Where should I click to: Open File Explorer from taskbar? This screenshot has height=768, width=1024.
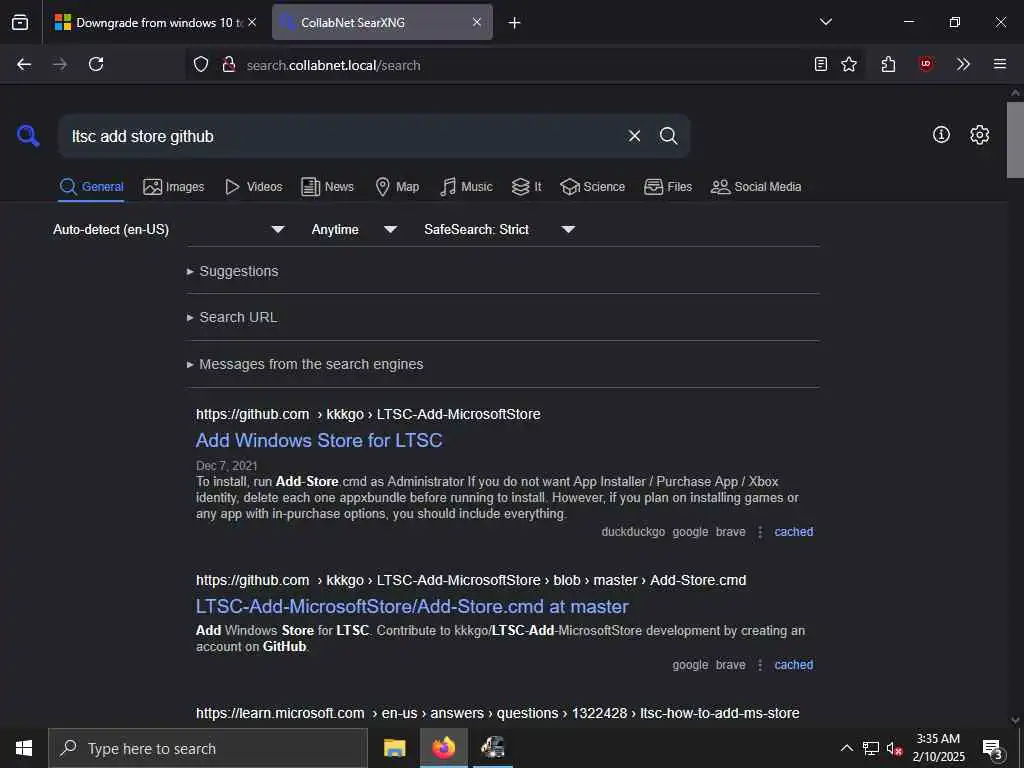pos(394,748)
